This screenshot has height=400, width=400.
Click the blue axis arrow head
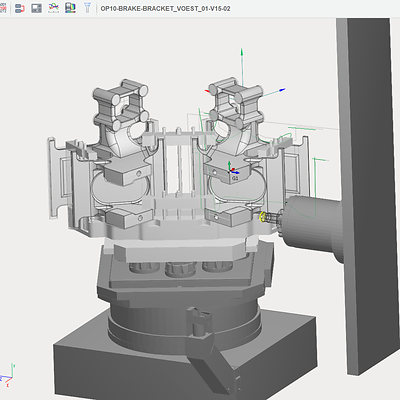282,90
